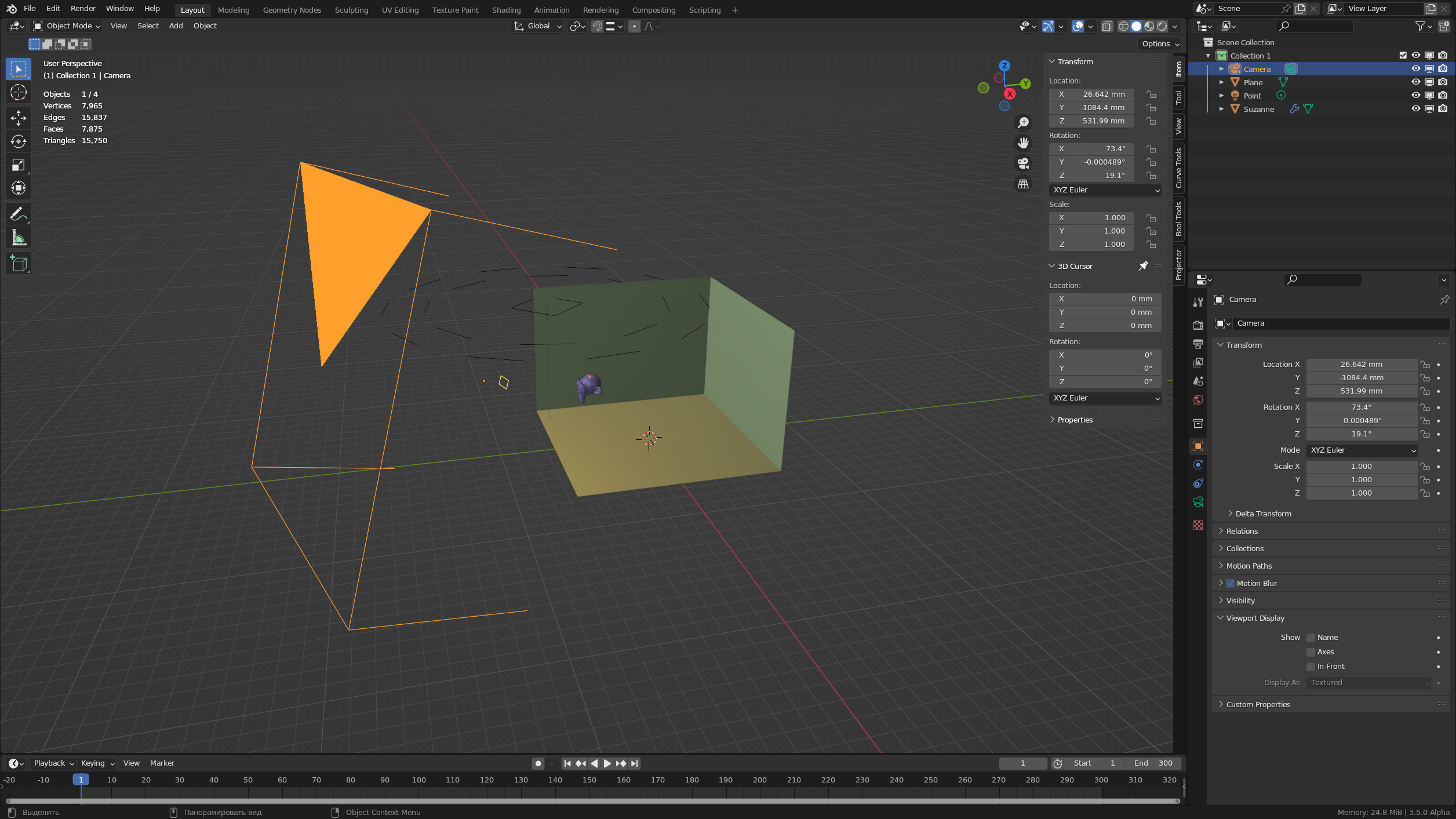This screenshot has height=819, width=1456.
Task: Activate the Move tool
Action: 19,118
